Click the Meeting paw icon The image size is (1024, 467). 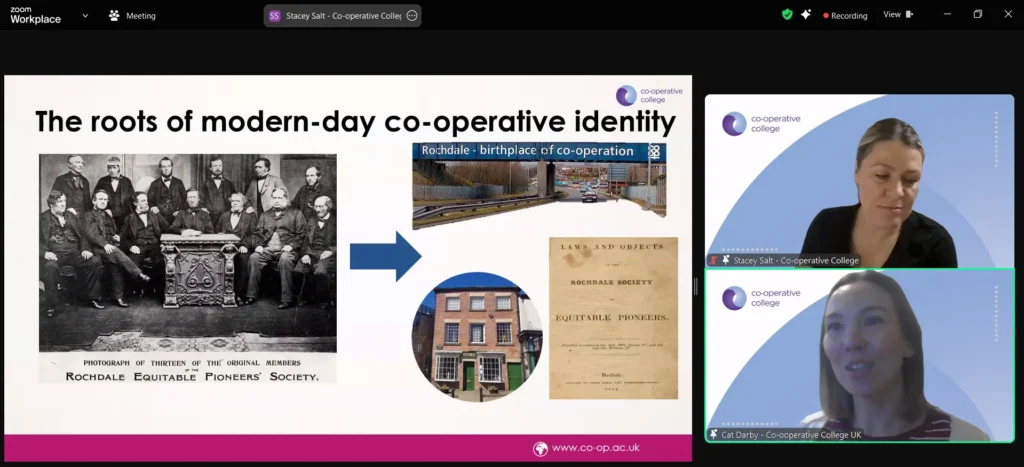point(114,16)
